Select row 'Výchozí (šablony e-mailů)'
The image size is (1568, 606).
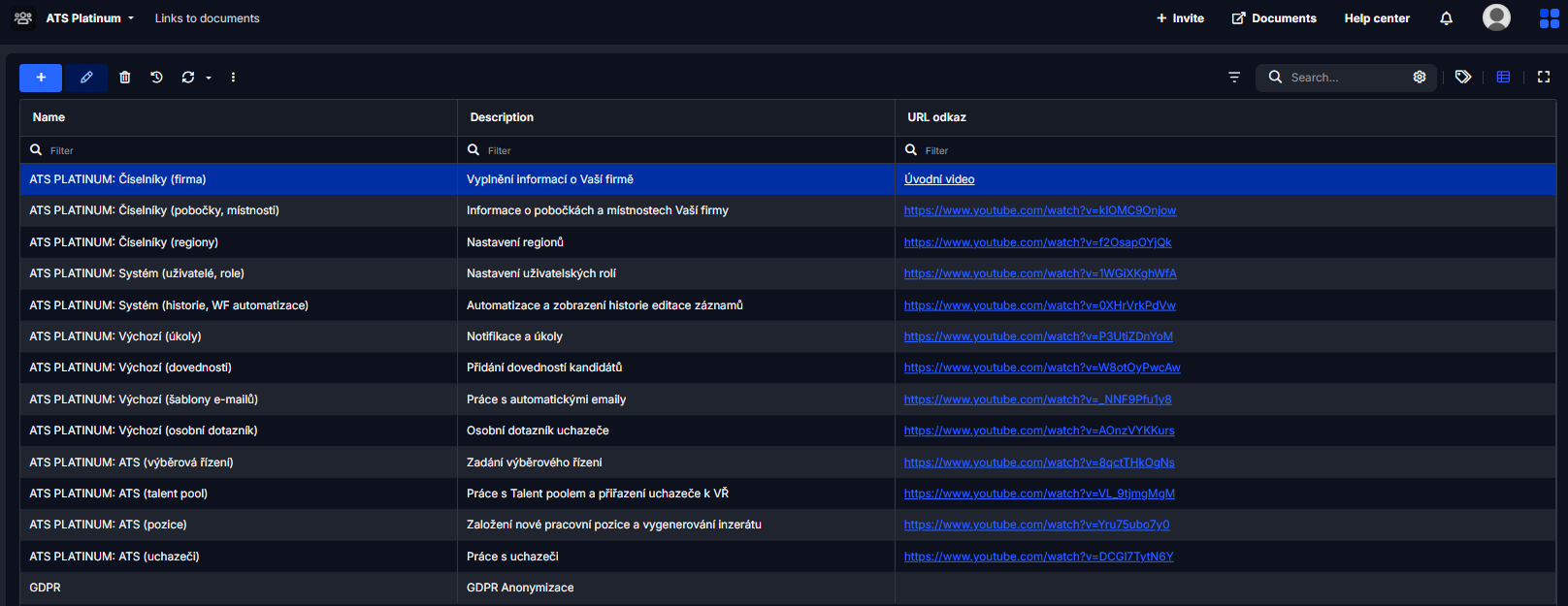(x=788, y=399)
